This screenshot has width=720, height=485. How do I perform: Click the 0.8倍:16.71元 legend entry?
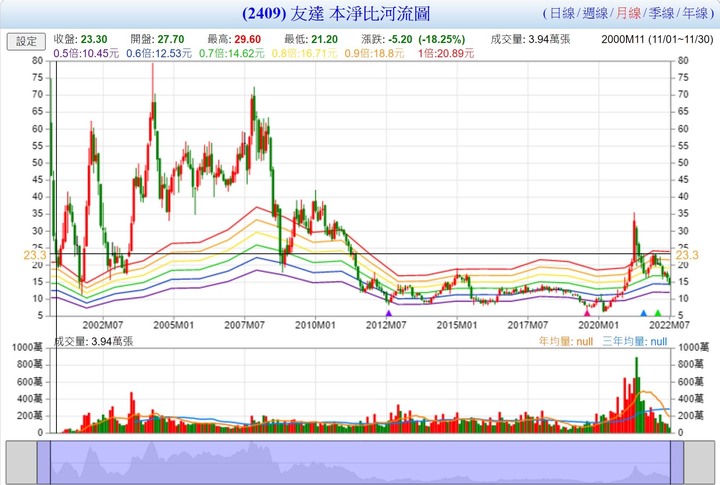pyautogui.click(x=304, y=54)
